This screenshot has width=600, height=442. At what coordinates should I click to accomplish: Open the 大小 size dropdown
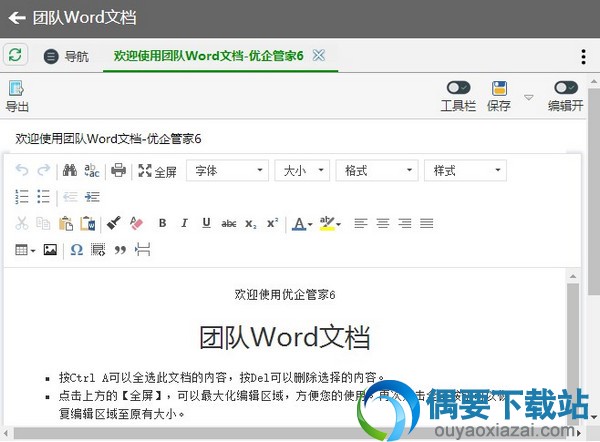click(302, 170)
